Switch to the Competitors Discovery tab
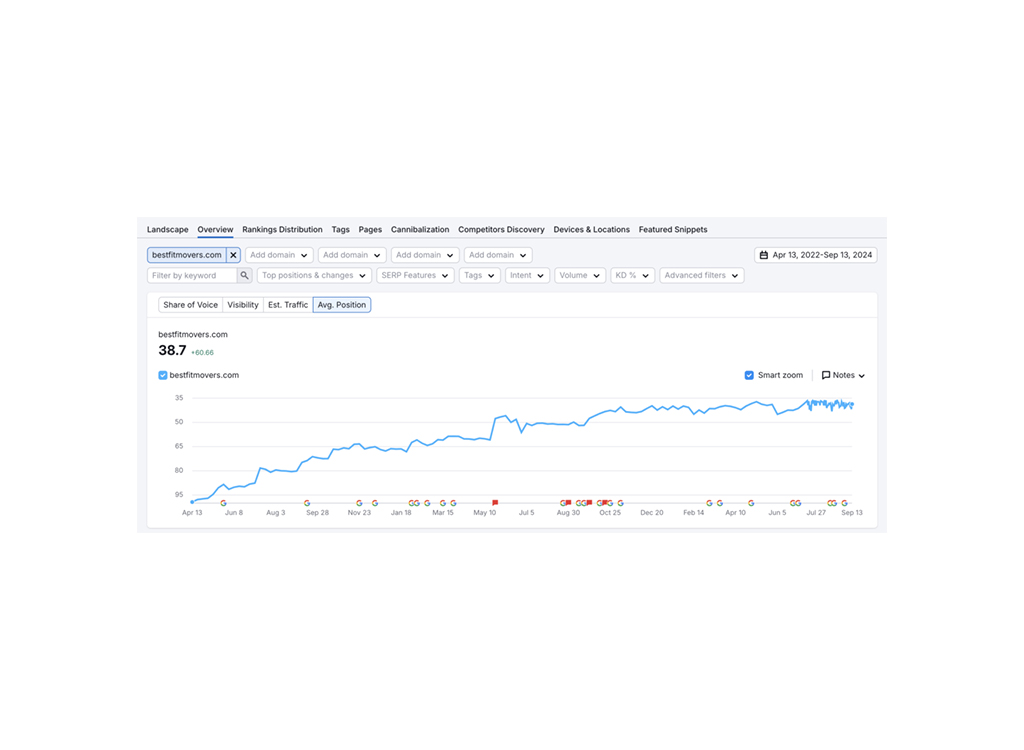This screenshot has height=750, width=1024. pos(501,229)
